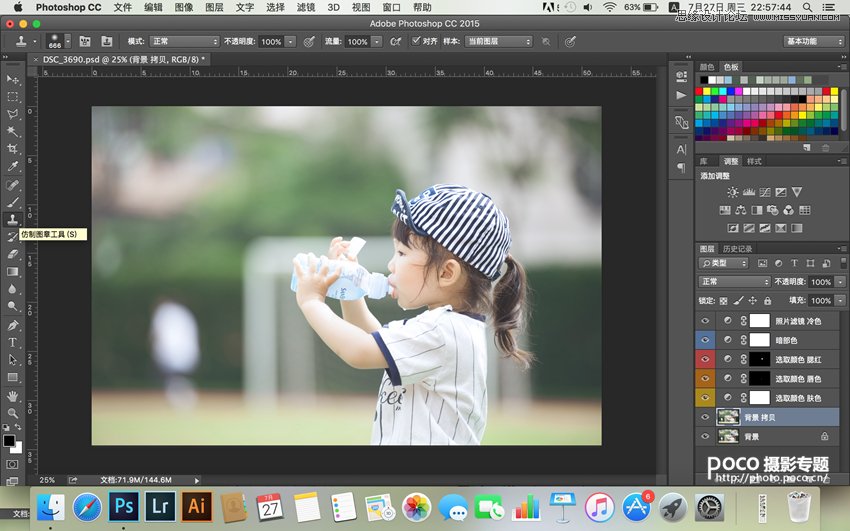Open the clone stamp 模式 dropdown

pyautogui.click(x=184, y=41)
